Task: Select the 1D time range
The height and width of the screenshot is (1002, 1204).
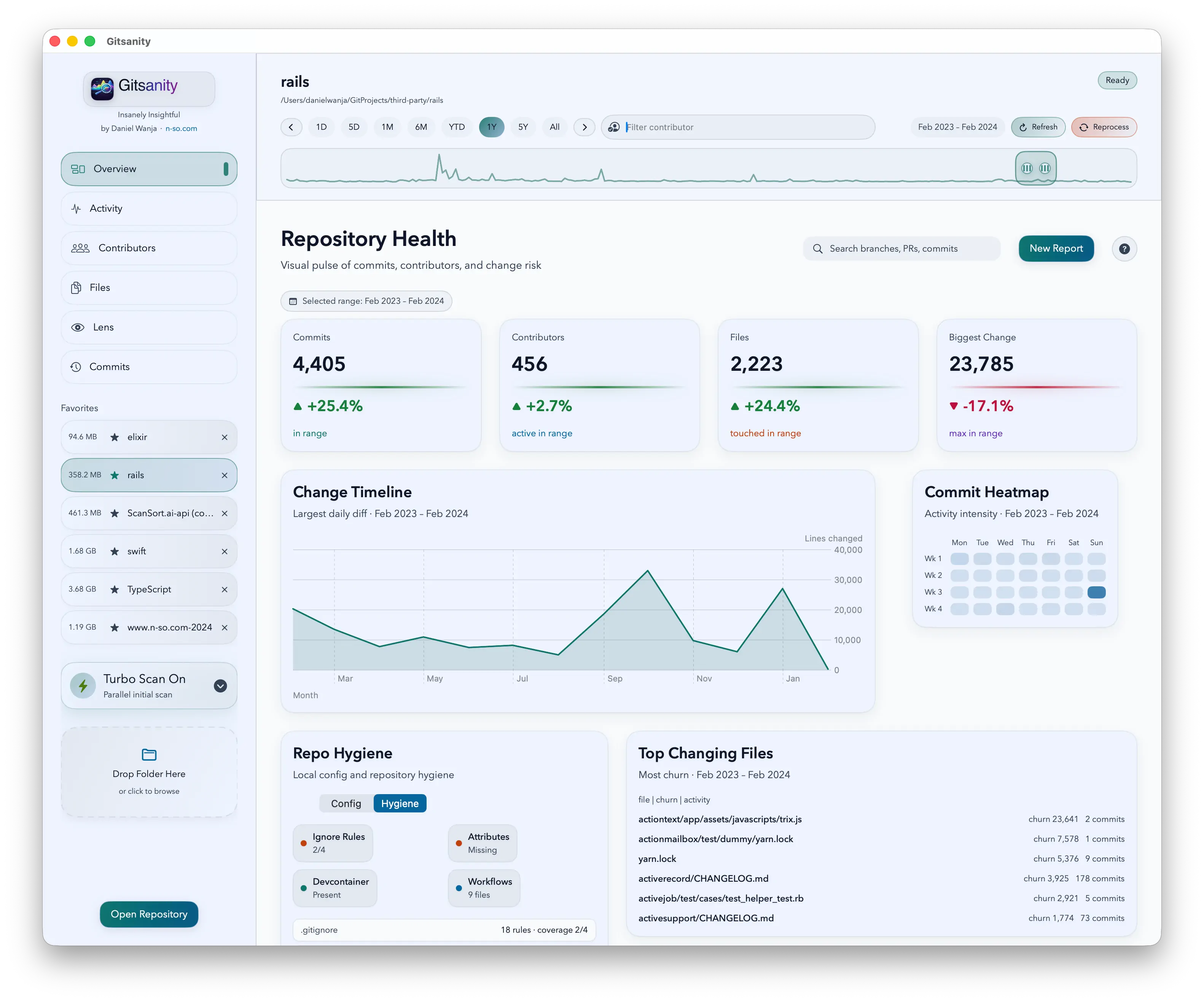Action: click(322, 127)
